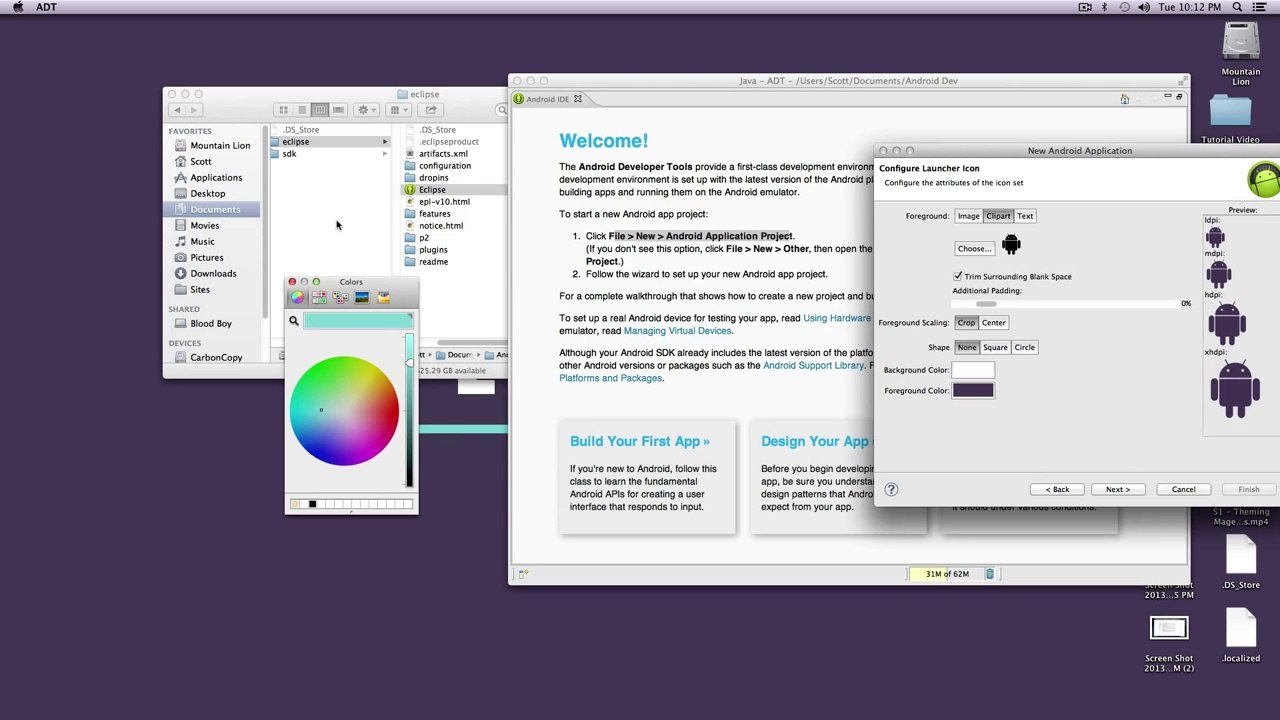
Task: Select artifacts.xml in Finder
Action: pos(443,154)
